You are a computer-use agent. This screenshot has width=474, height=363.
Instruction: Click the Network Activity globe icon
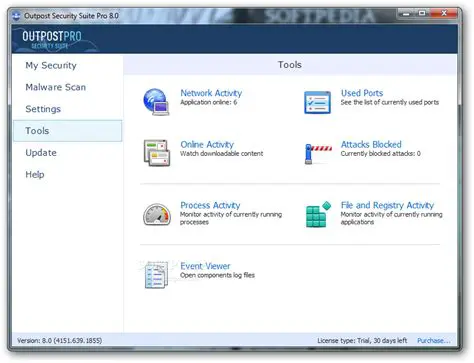(x=156, y=102)
